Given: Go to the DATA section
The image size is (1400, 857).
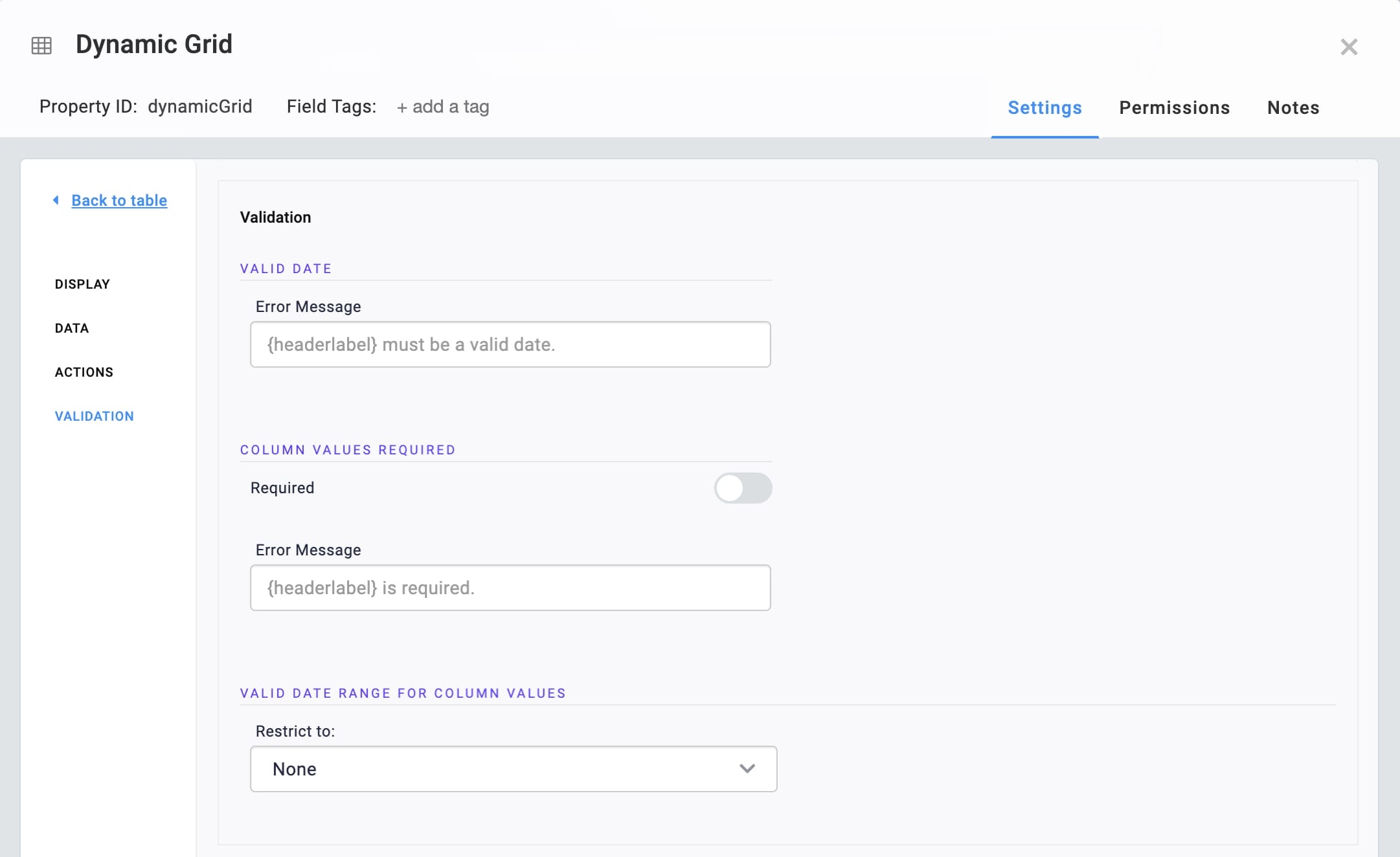Looking at the screenshot, I should click(72, 328).
